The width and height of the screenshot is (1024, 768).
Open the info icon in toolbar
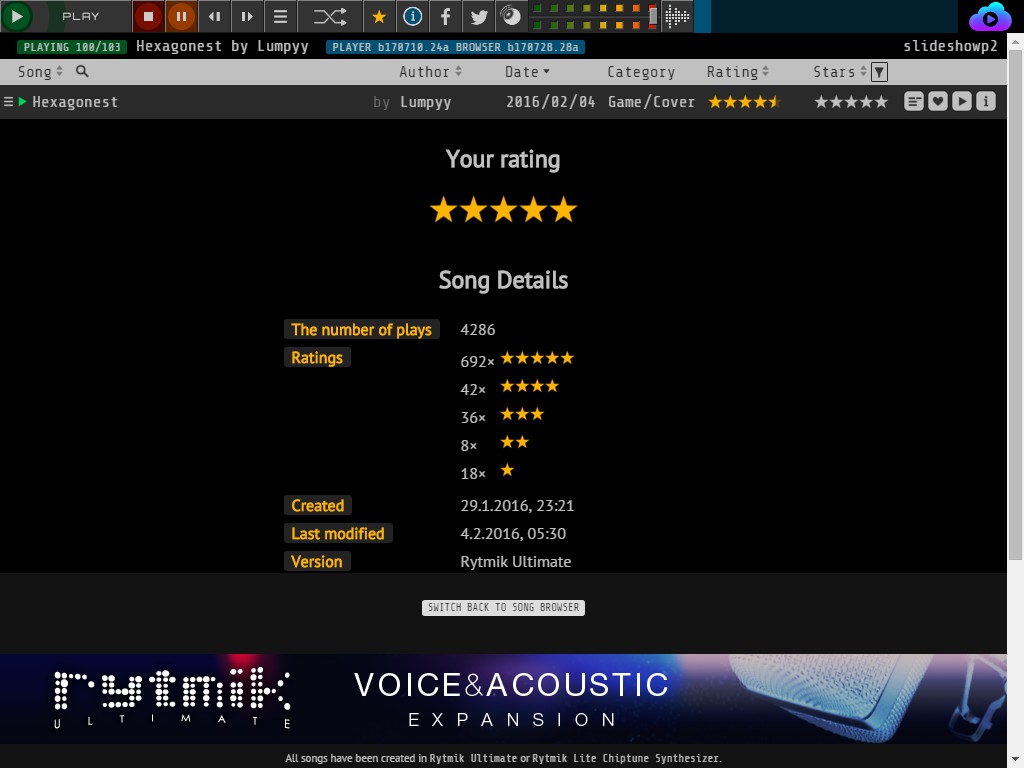412,16
